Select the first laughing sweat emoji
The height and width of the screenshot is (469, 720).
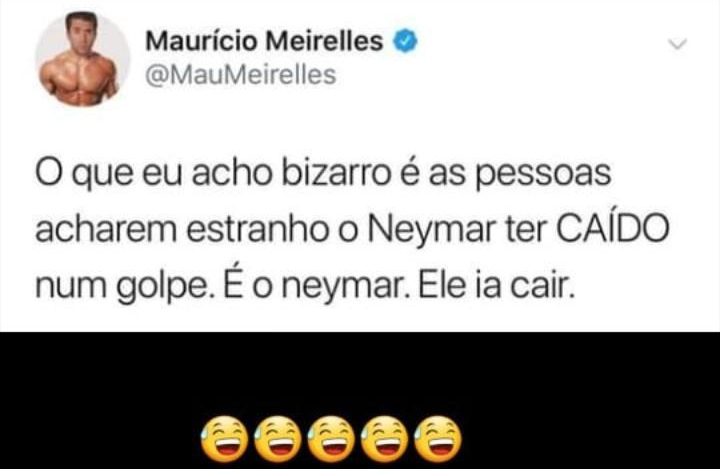pos(225,439)
